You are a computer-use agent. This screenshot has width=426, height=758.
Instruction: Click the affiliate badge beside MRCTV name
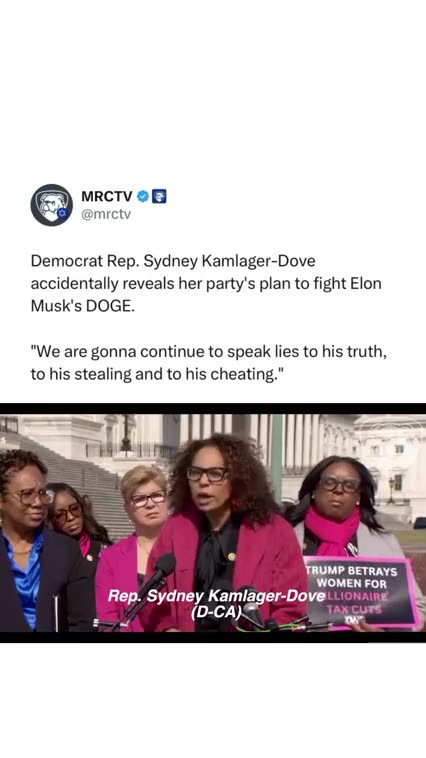pos(159,196)
